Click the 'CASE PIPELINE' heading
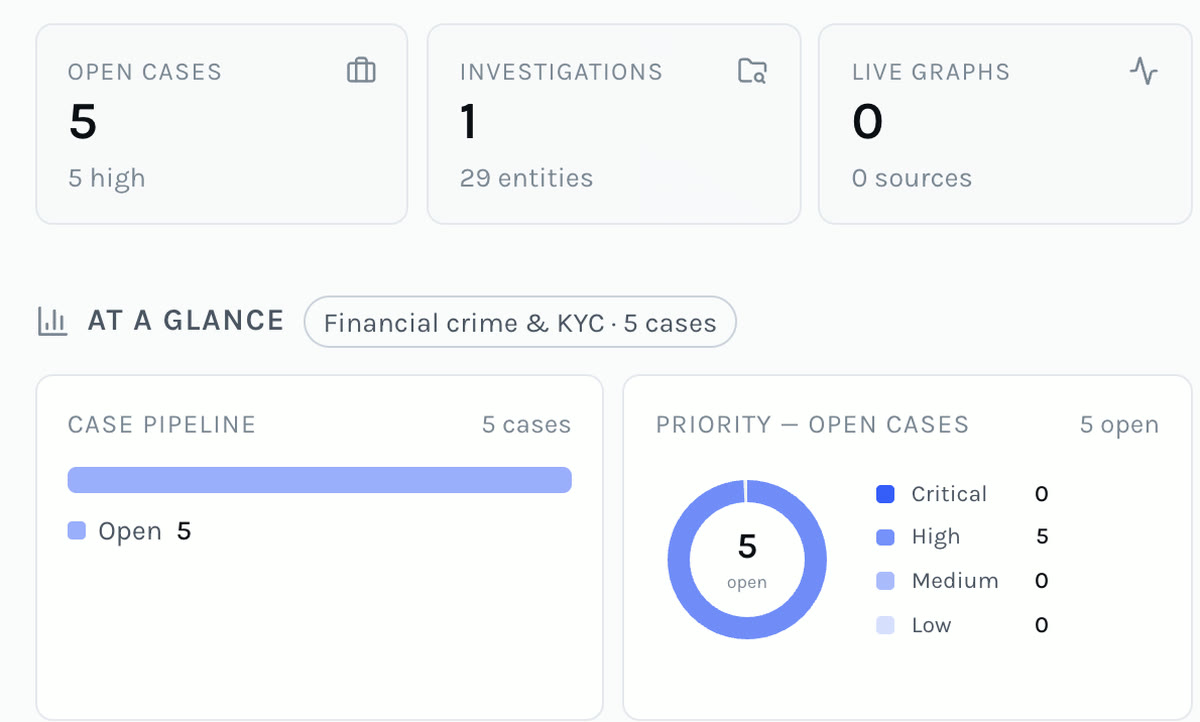 click(162, 425)
